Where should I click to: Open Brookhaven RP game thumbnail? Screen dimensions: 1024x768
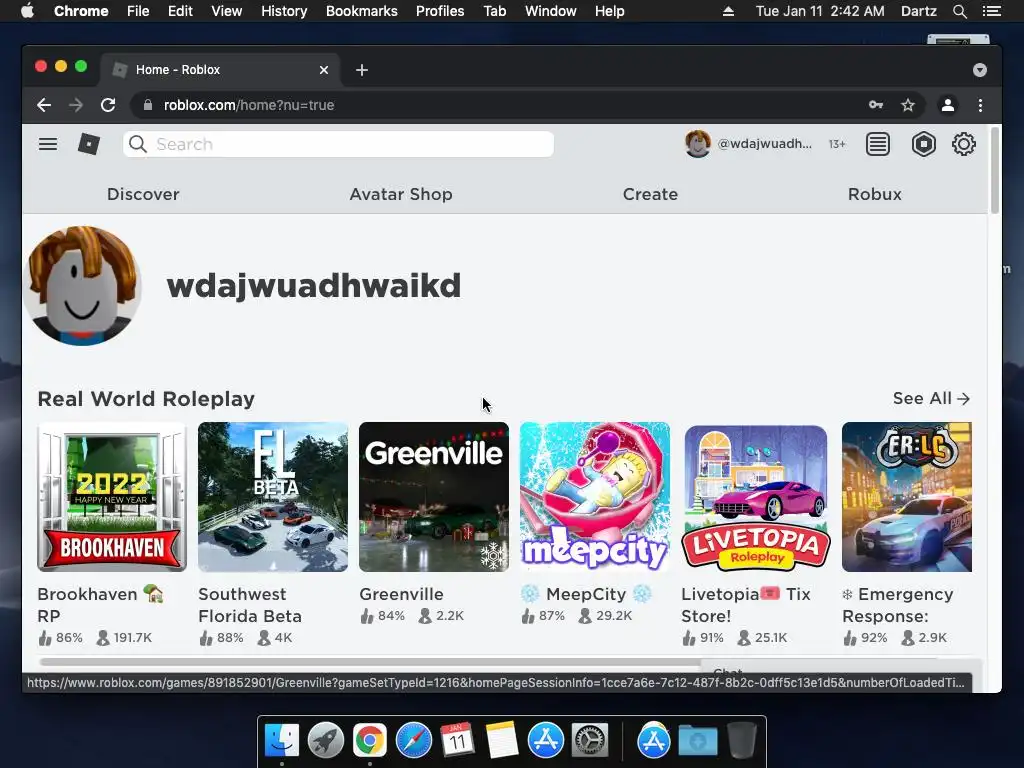coord(112,497)
